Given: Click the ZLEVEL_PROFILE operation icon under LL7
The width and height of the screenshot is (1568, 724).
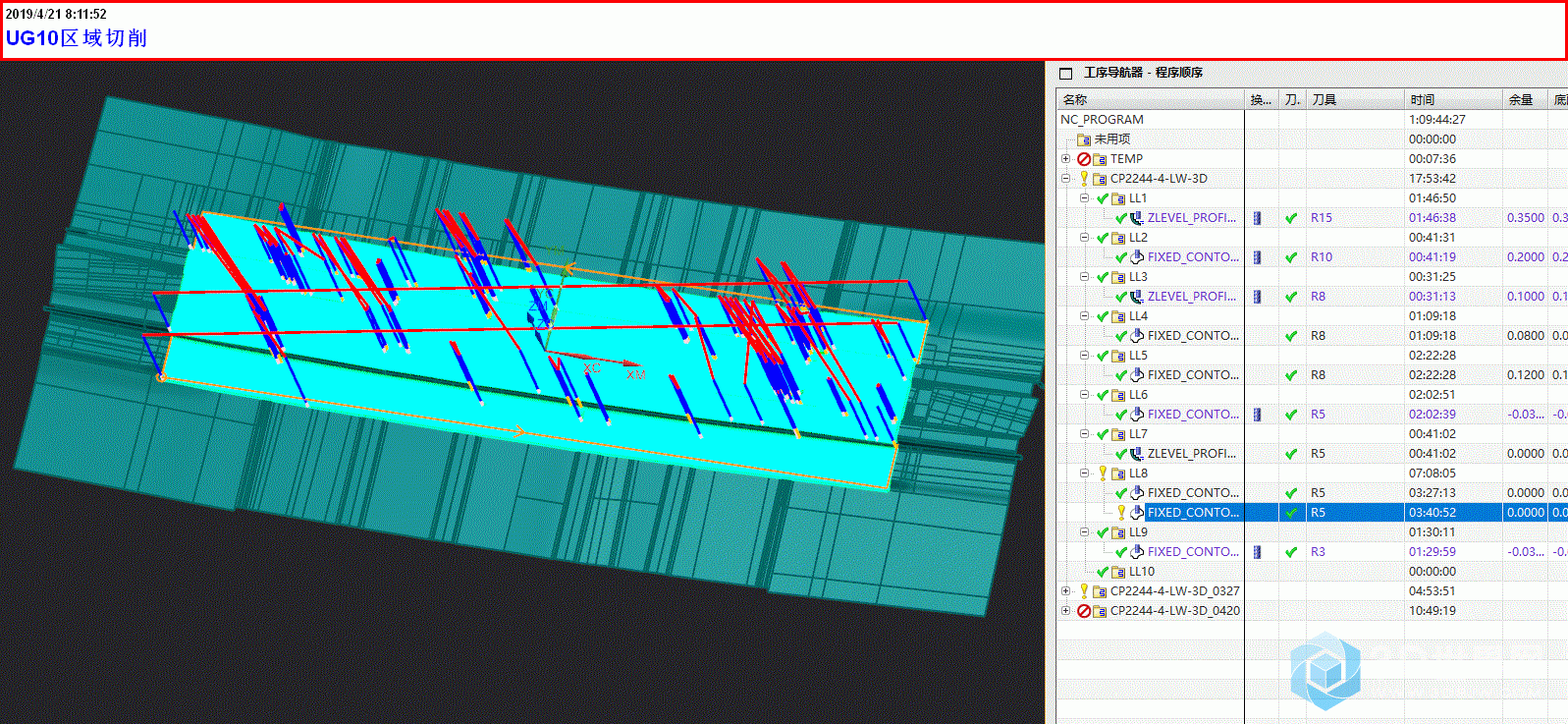Looking at the screenshot, I should pyautogui.click(x=1137, y=454).
